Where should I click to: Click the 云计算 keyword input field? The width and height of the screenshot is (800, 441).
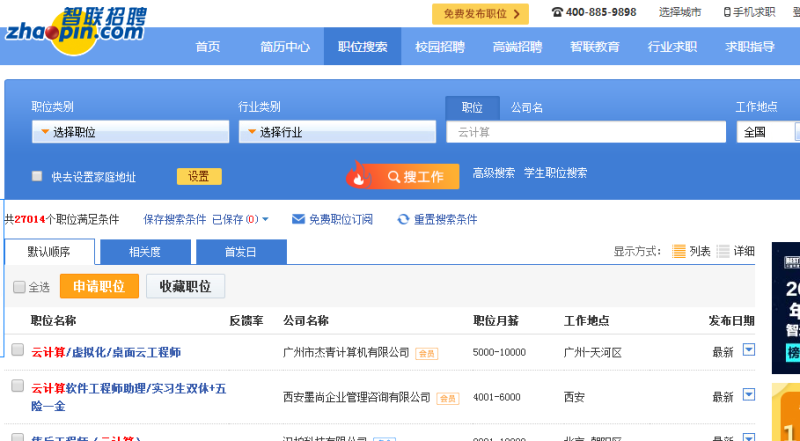point(586,132)
